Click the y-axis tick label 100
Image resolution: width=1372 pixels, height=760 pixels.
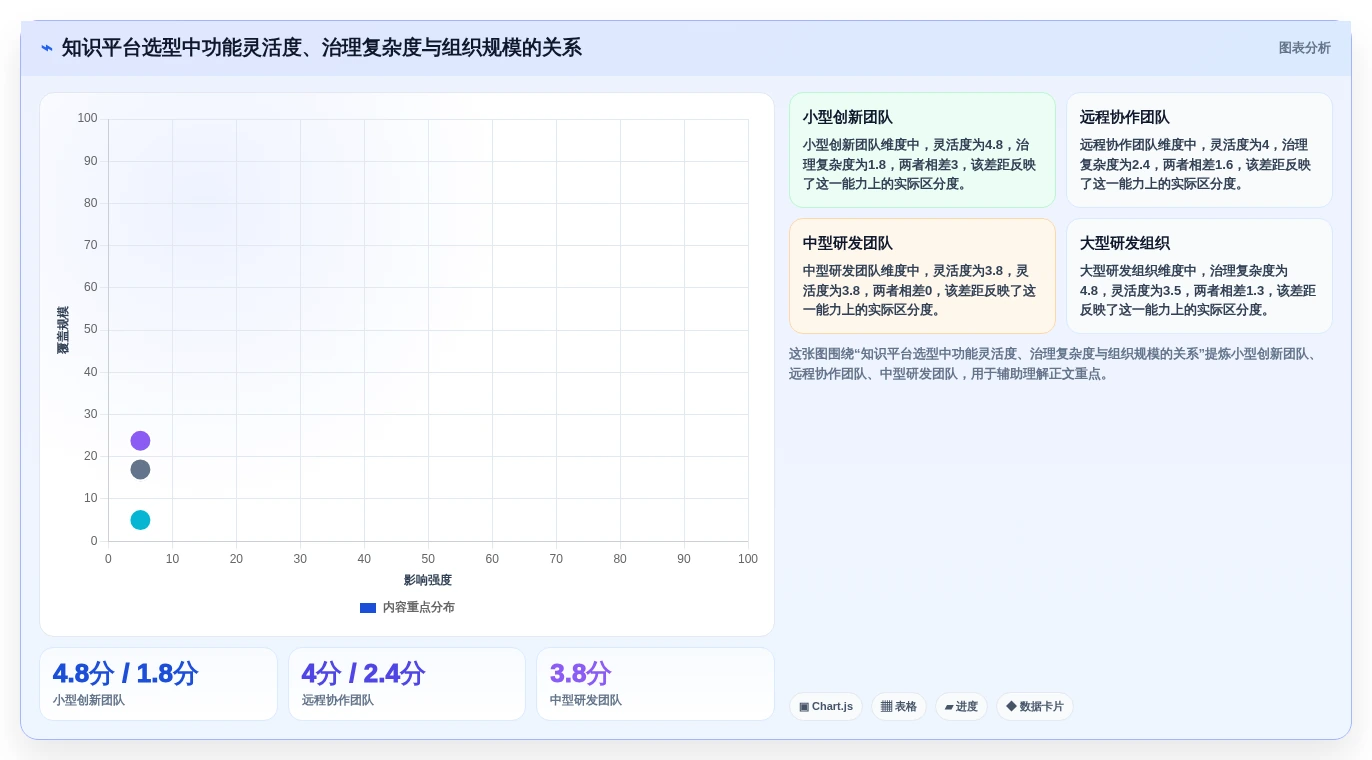[88, 118]
